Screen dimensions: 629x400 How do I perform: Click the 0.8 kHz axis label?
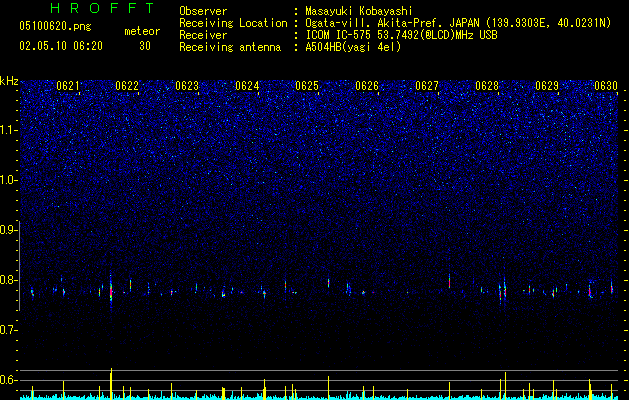point(8,280)
